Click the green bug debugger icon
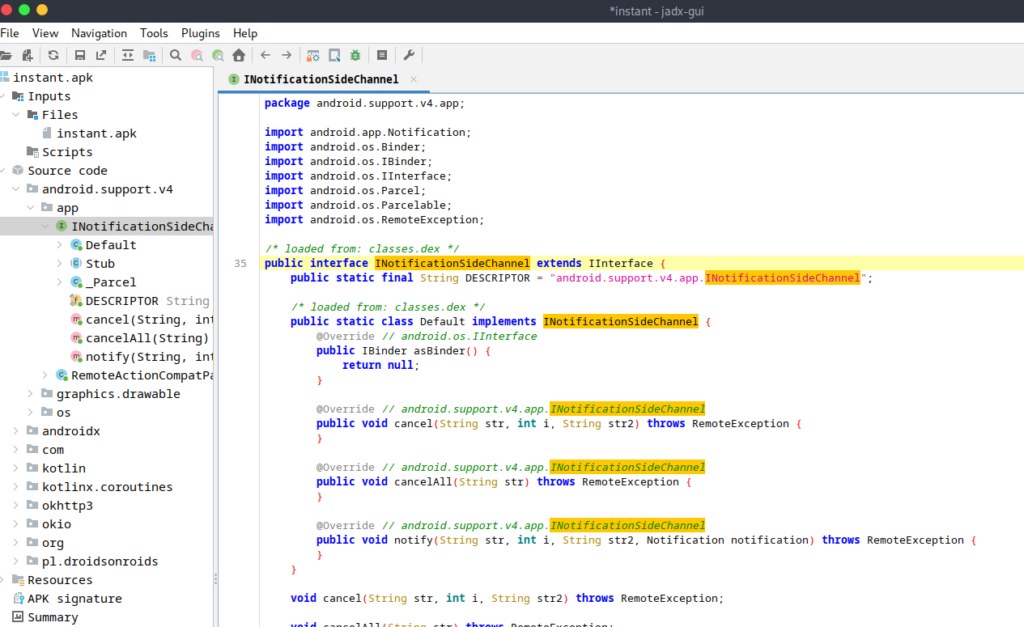Viewport: 1024px width, 627px height. tap(355, 55)
